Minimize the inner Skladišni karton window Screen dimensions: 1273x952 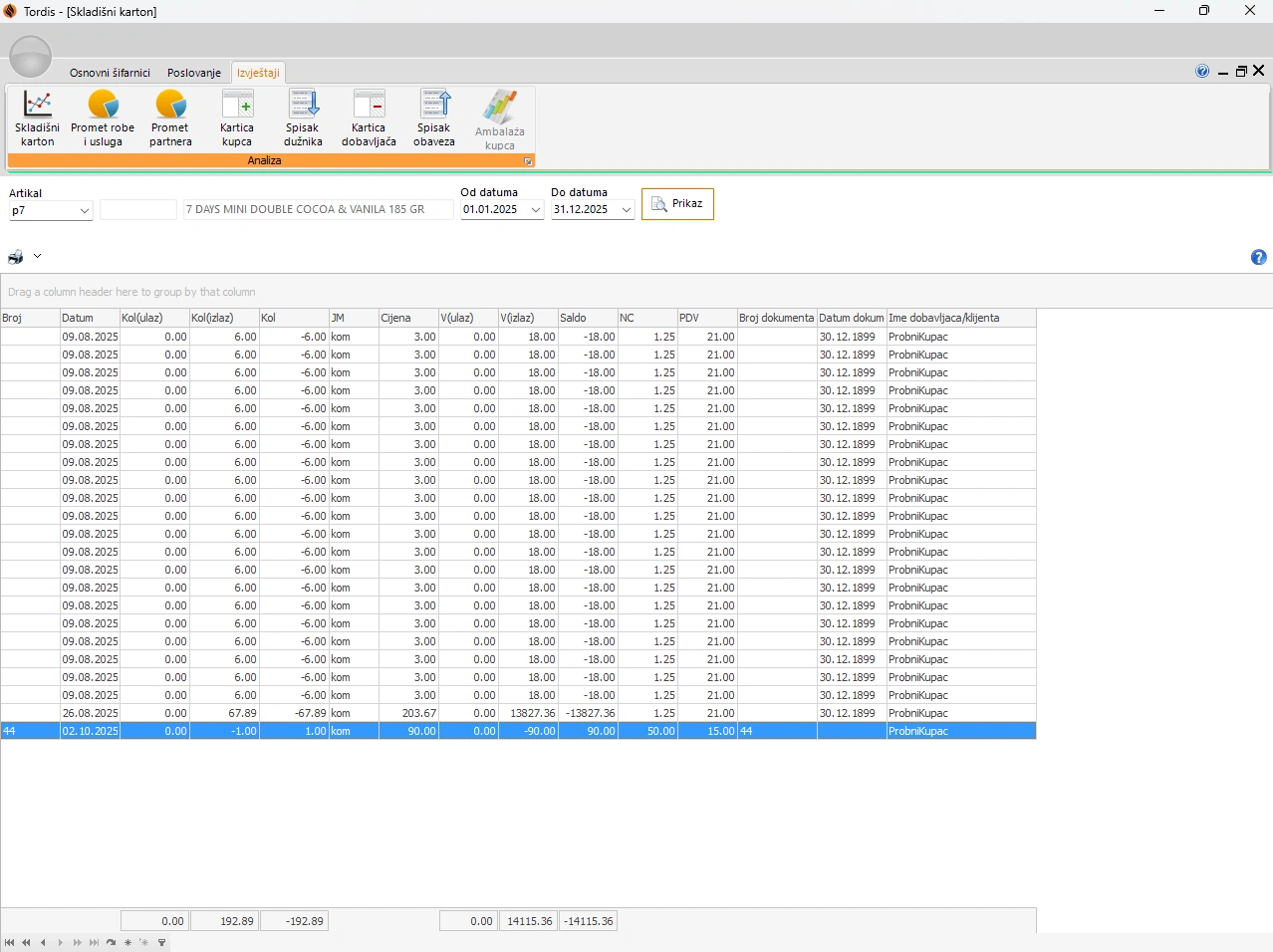pyautogui.click(x=1223, y=71)
